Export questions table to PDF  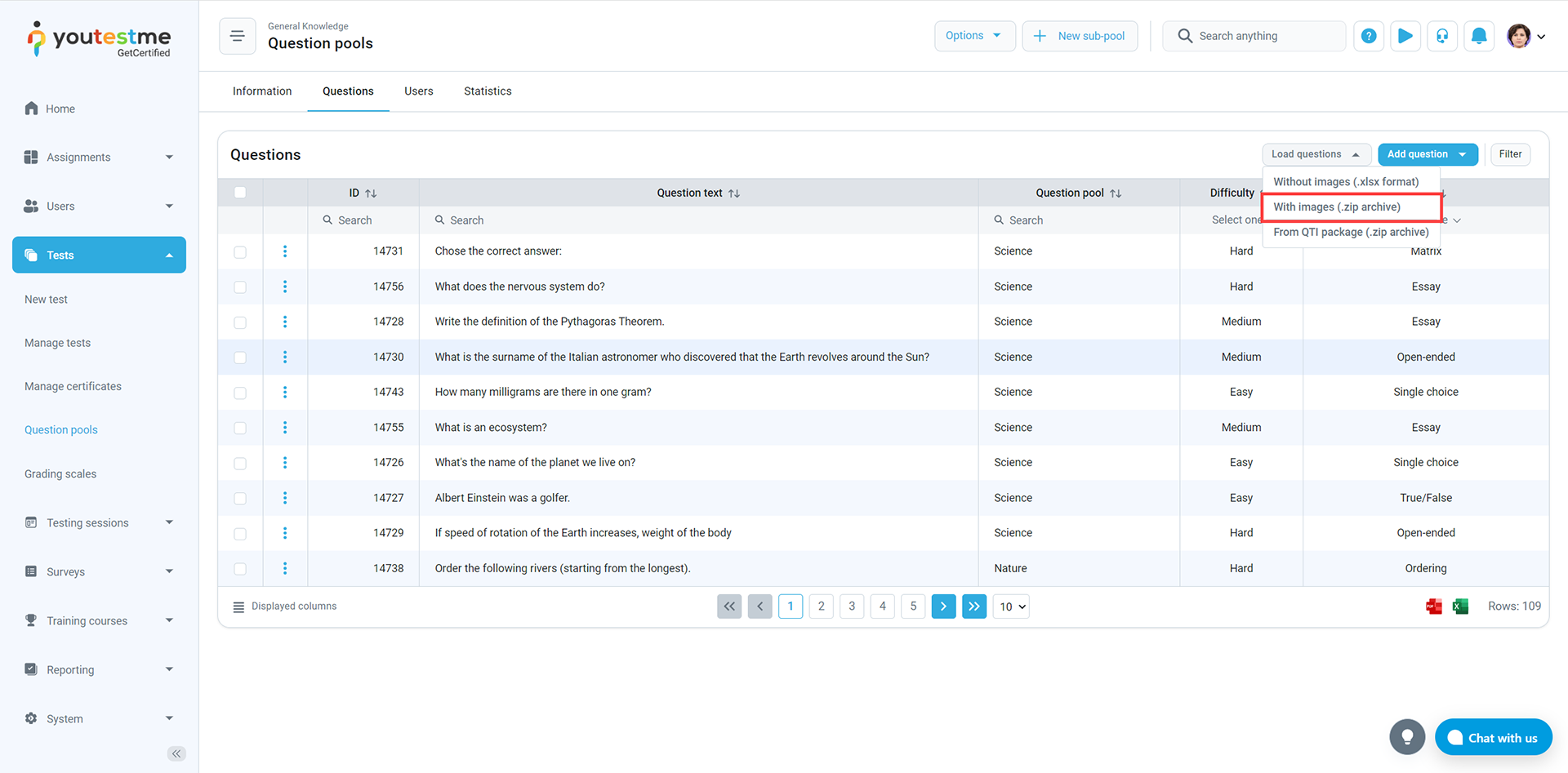coord(1434,606)
